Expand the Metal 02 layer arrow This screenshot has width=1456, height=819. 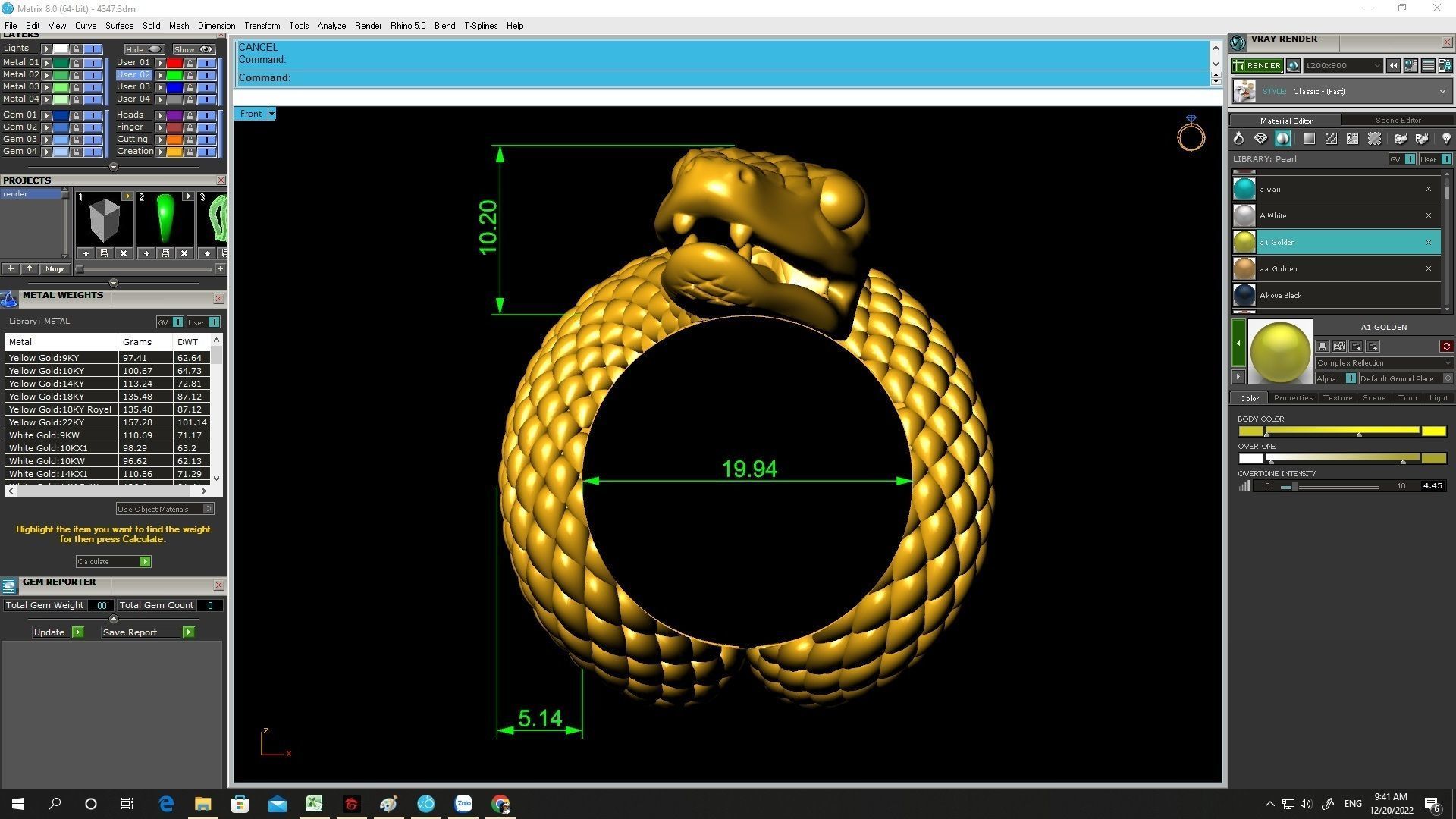(x=47, y=75)
